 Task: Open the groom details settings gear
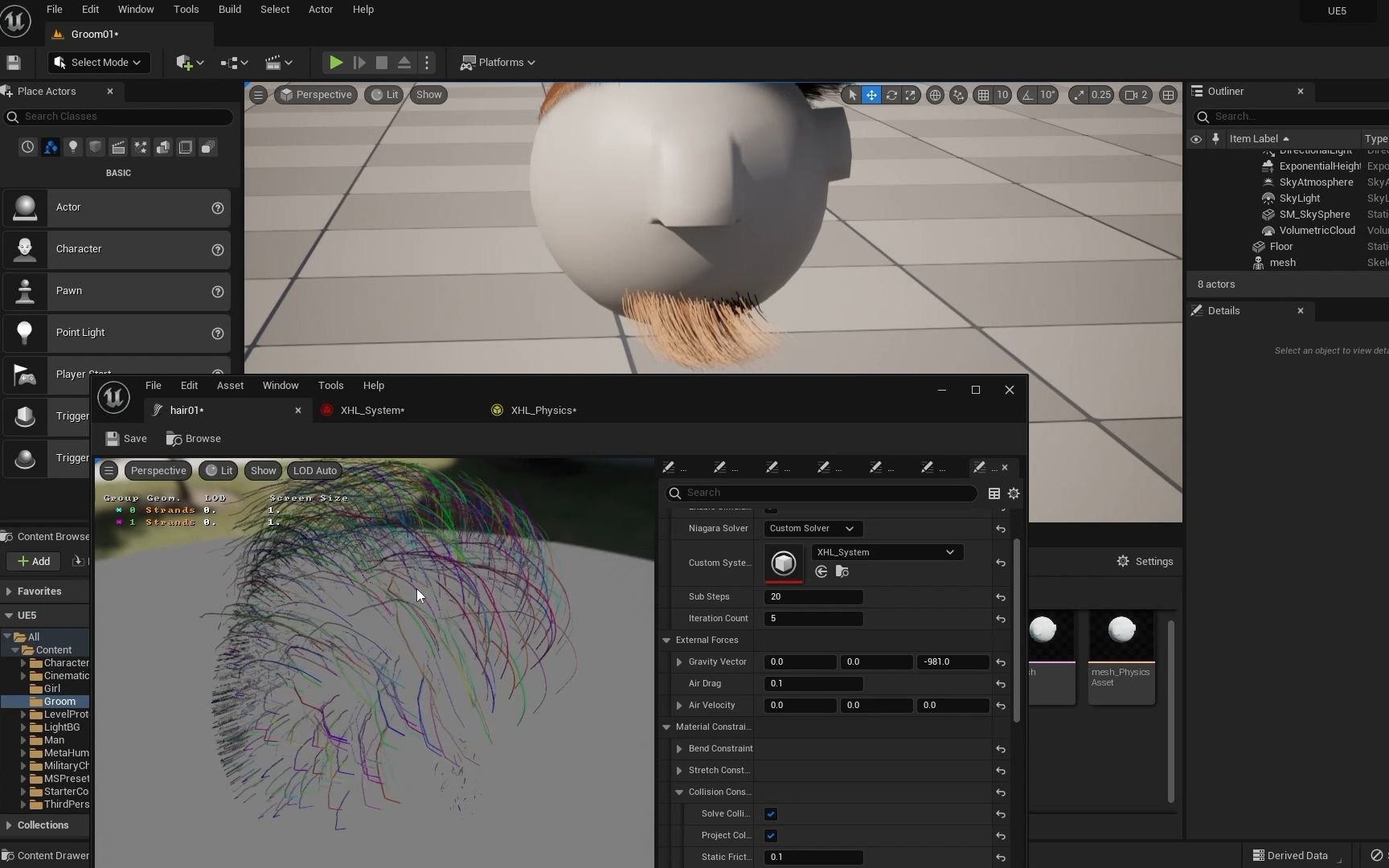tap(1014, 493)
